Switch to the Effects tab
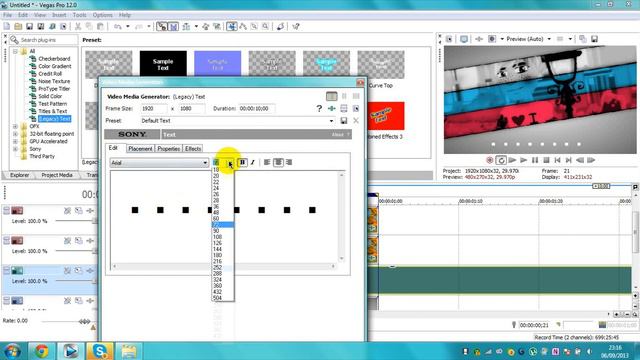Screen dimensions: 640x360 point(193,149)
